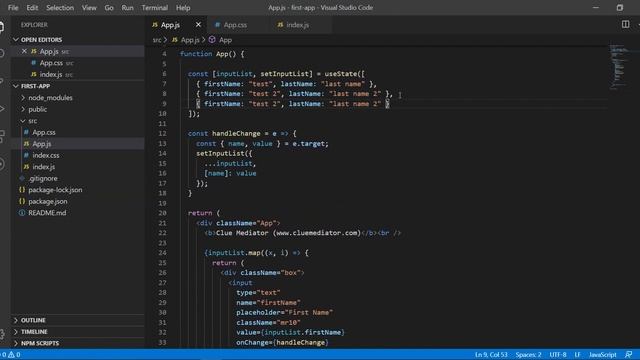Expand the Outline section
This screenshot has height=360, width=640.
tap(33, 320)
